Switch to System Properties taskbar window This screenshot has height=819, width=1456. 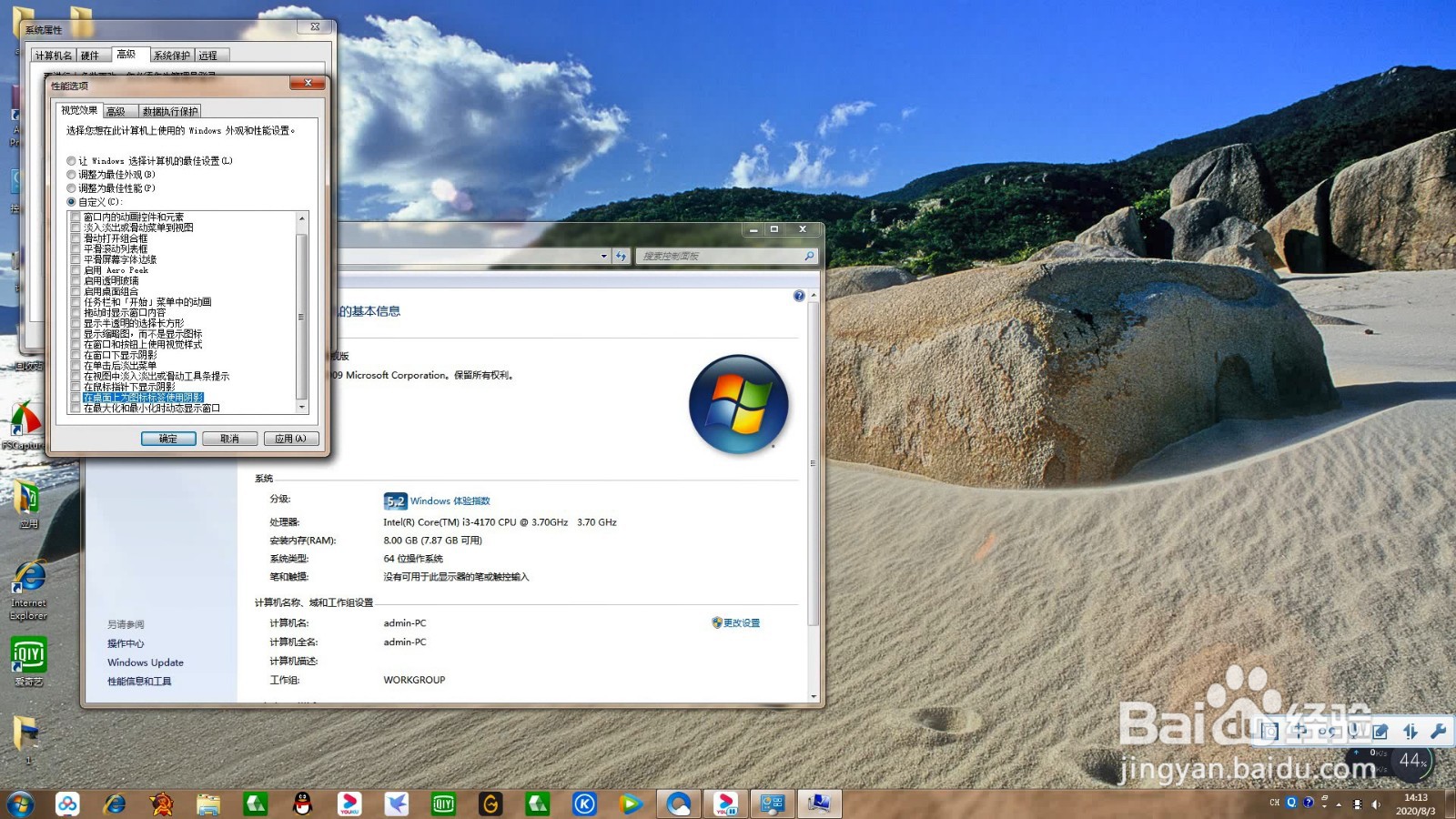click(819, 804)
